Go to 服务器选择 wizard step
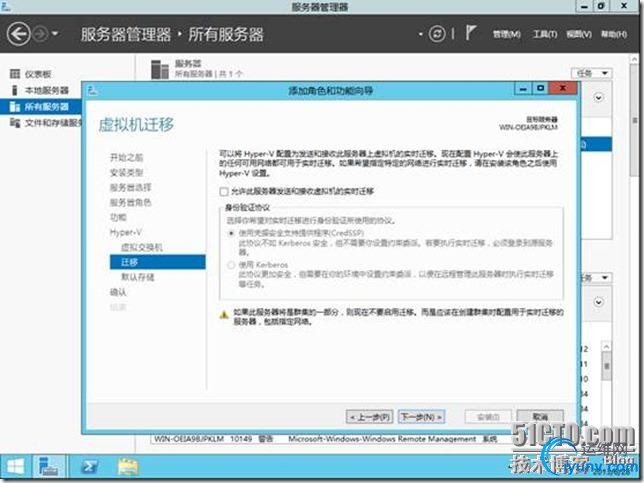The width and height of the screenshot is (644, 483). tap(131, 188)
